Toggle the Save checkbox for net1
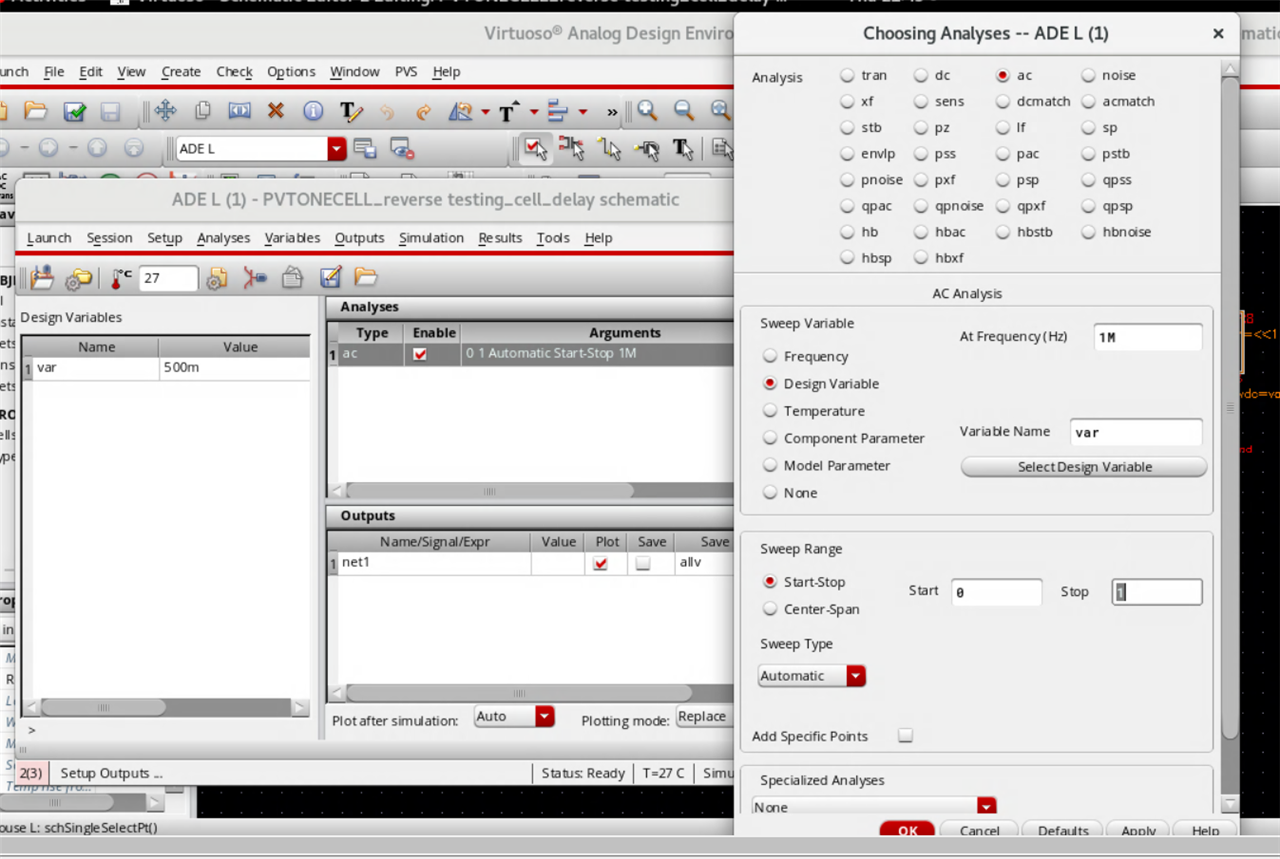Screen dimensions: 1280x859 [x=643, y=563]
